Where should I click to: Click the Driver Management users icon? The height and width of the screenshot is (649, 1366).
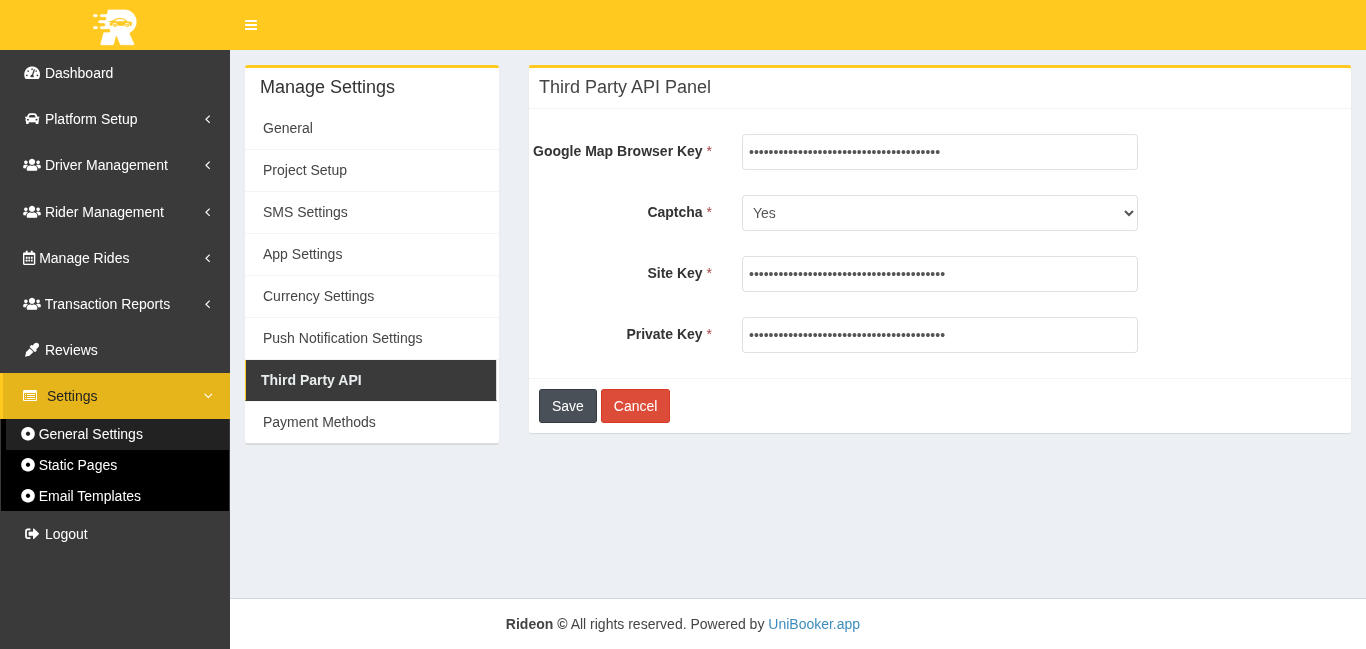click(x=32, y=165)
